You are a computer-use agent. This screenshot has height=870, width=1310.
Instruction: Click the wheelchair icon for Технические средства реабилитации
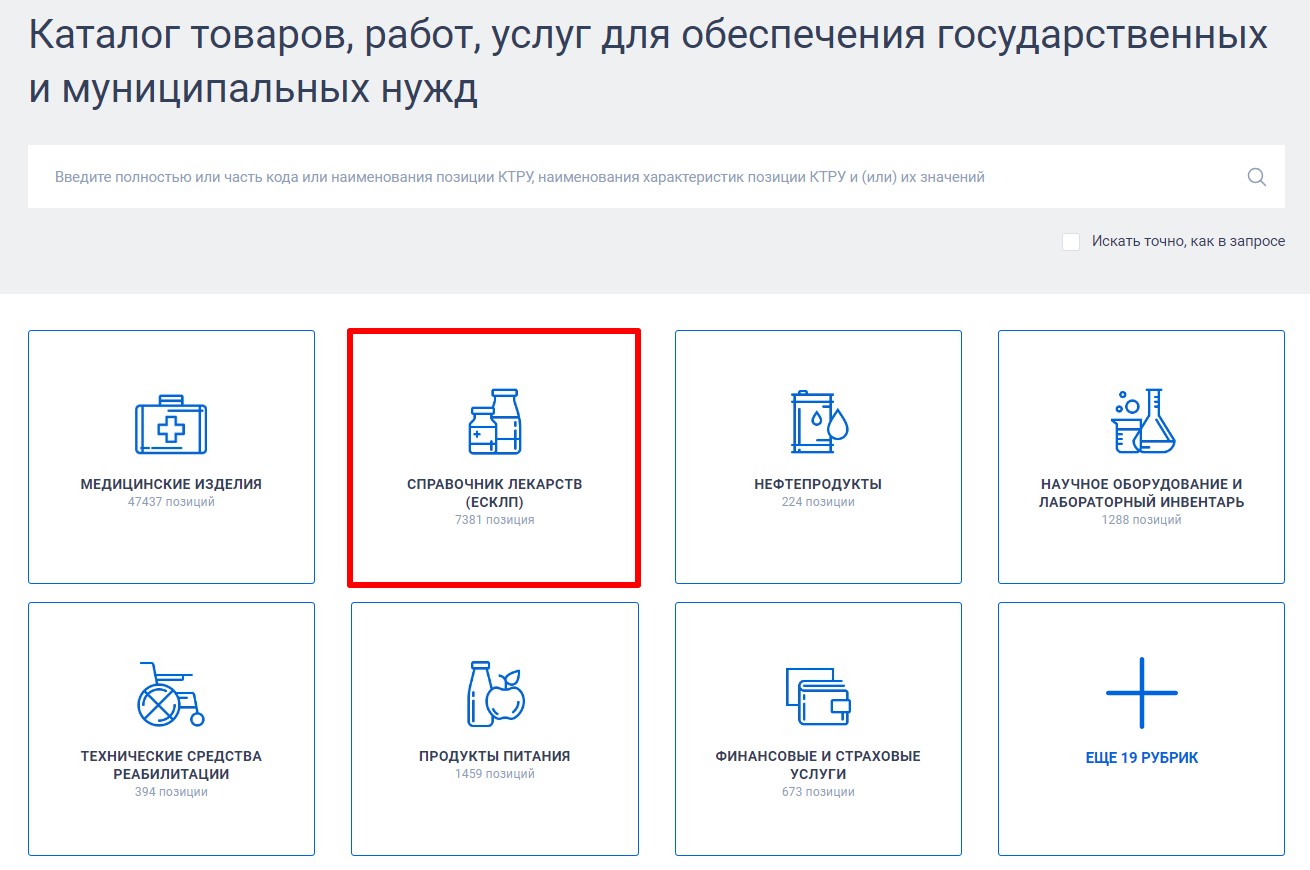[x=171, y=690]
